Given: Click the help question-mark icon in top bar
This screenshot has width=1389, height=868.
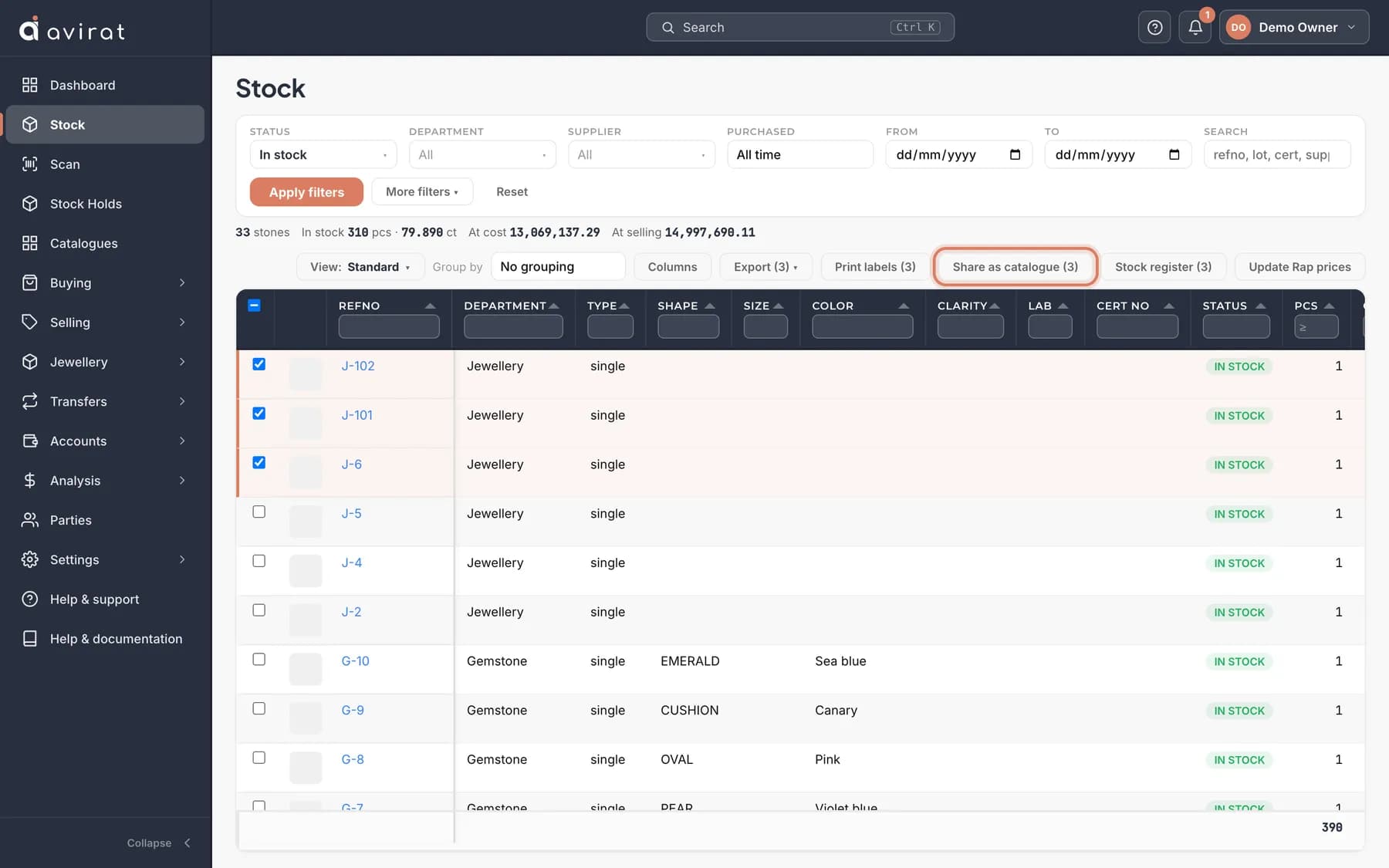Looking at the screenshot, I should pos(1154,27).
